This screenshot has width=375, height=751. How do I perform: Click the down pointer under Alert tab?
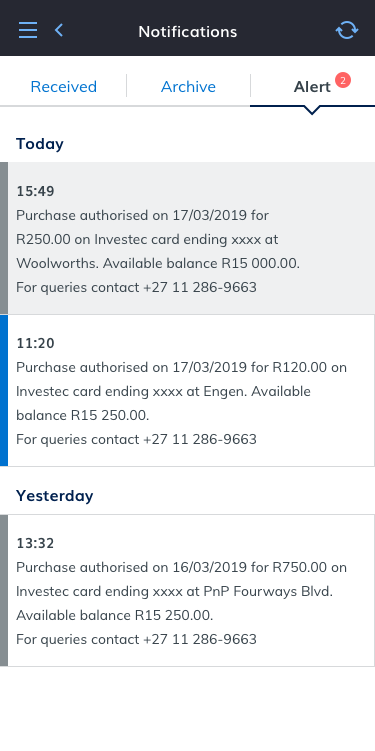click(312, 110)
